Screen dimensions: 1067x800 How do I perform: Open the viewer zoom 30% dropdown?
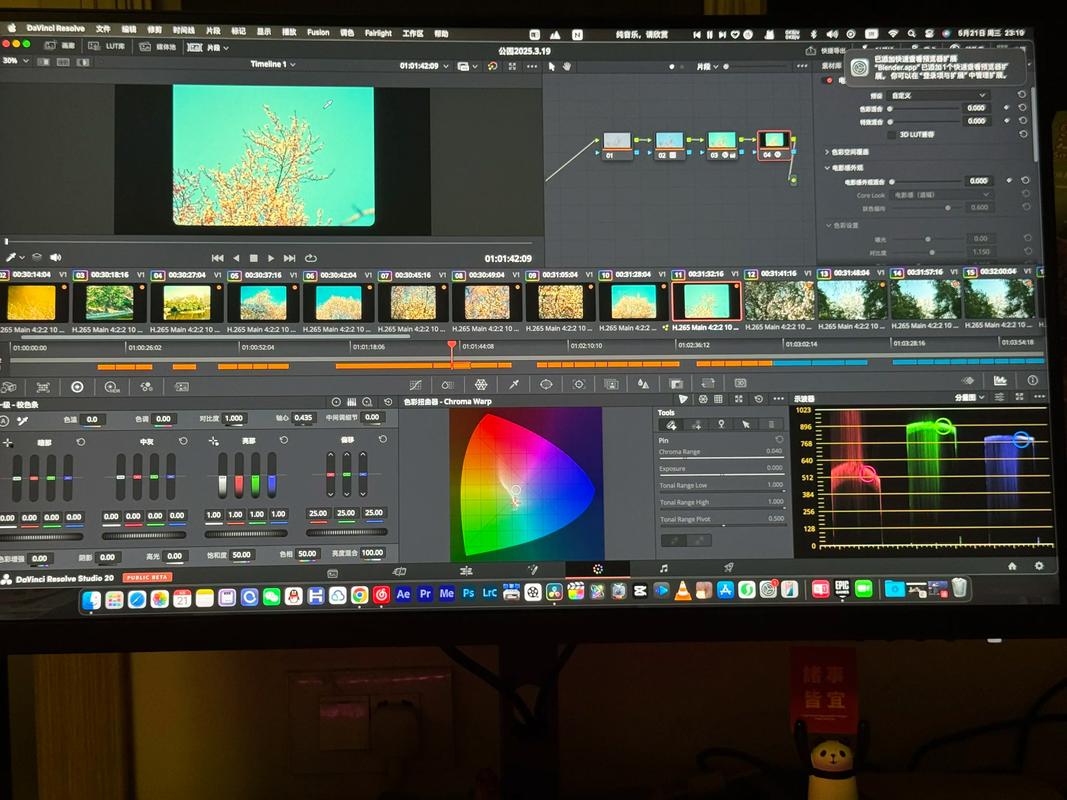click(x=15, y=61)
